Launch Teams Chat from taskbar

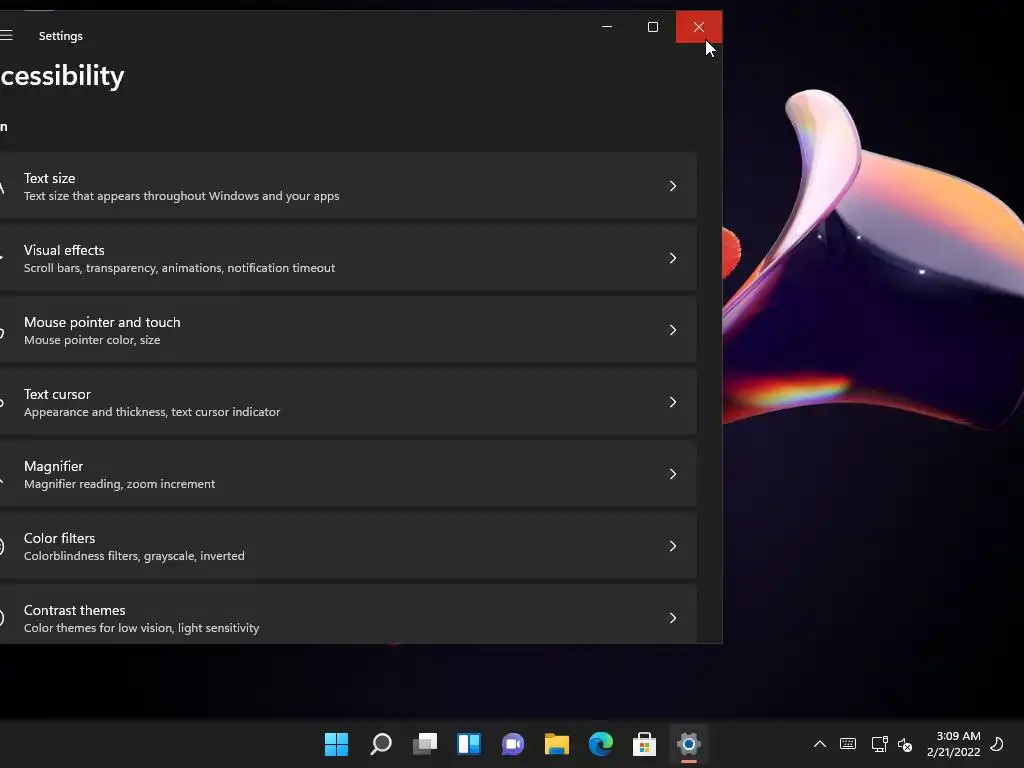[x=513, y=744]
